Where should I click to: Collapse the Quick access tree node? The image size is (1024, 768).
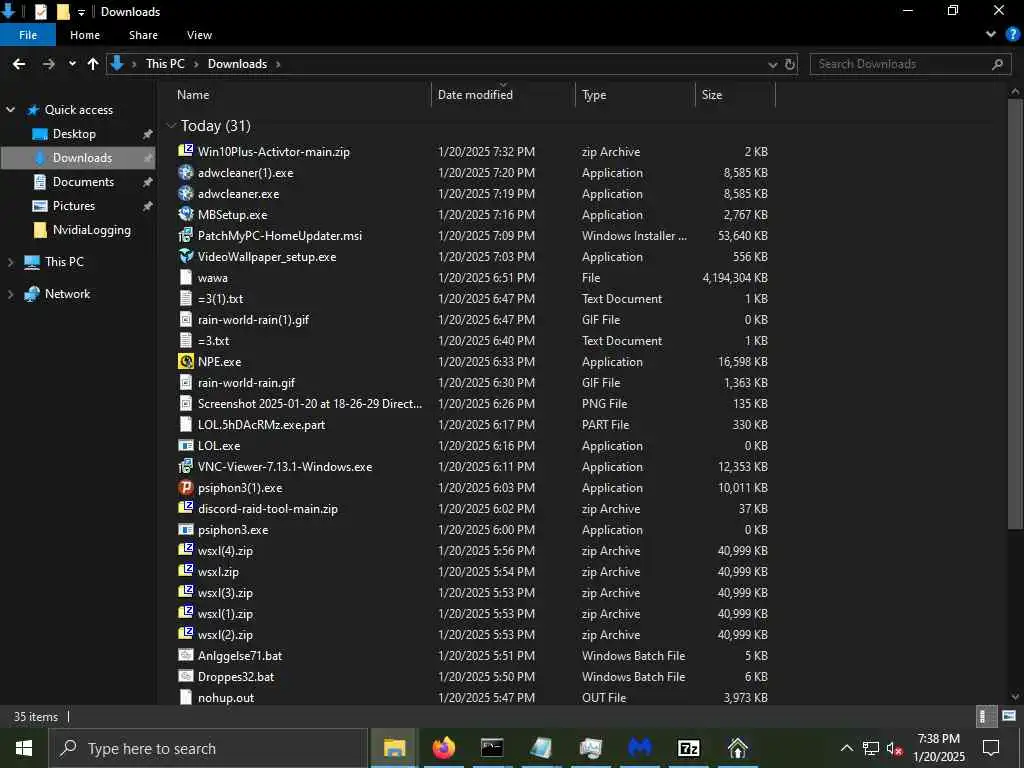[x=10, y=110]
